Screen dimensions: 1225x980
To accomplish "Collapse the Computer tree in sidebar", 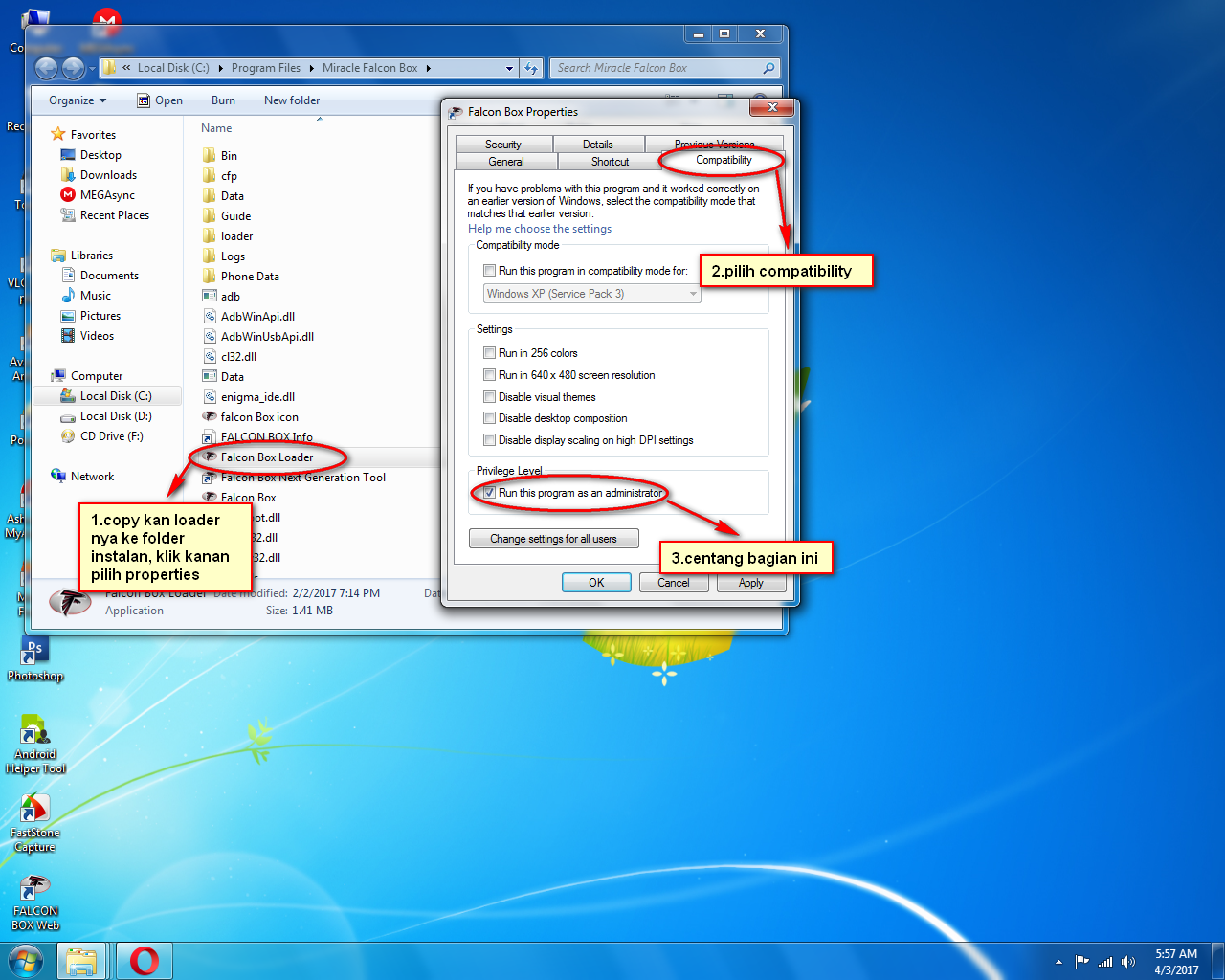I will [50, 375].
